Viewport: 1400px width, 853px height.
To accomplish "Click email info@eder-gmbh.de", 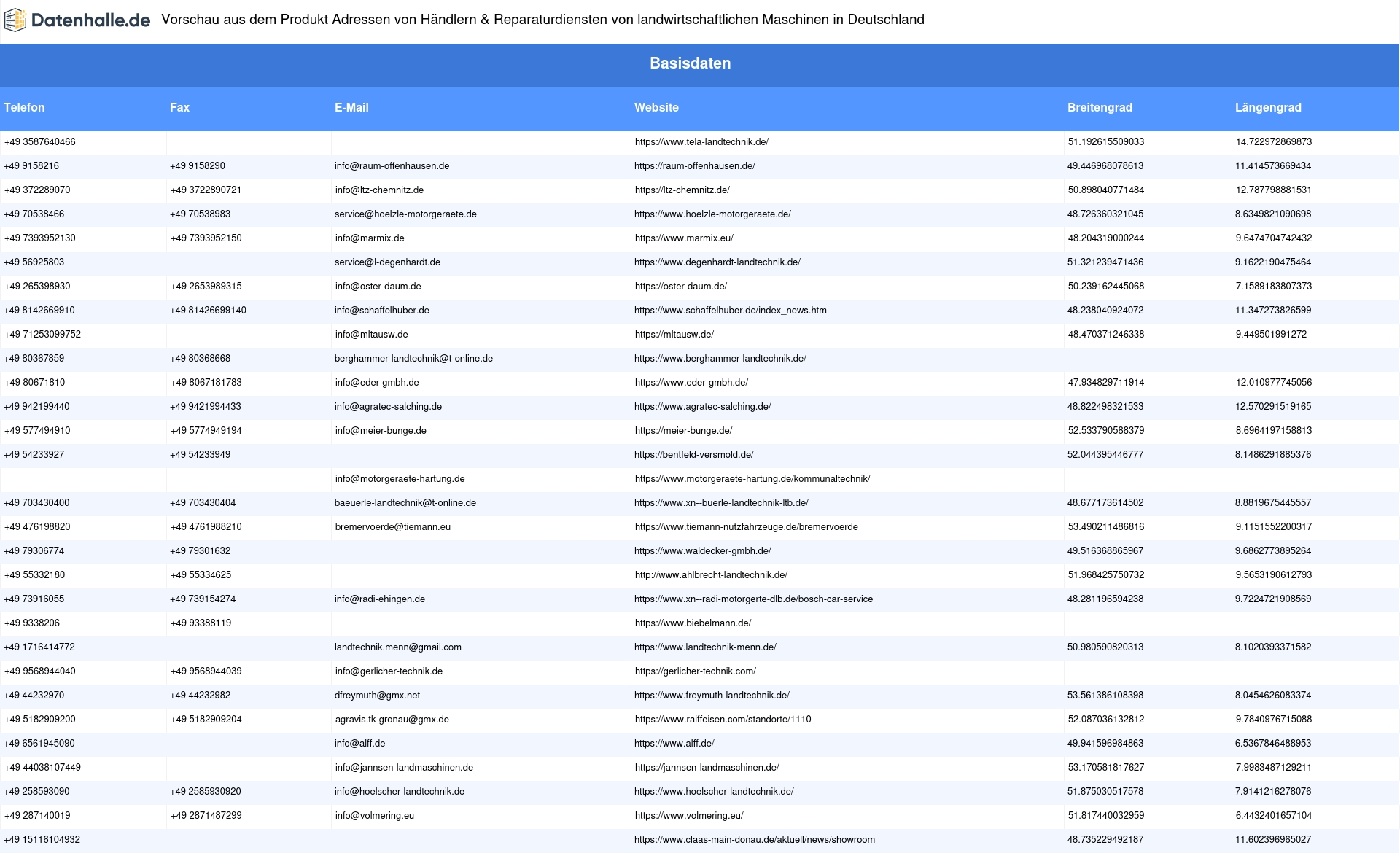I will click(377, 383).
